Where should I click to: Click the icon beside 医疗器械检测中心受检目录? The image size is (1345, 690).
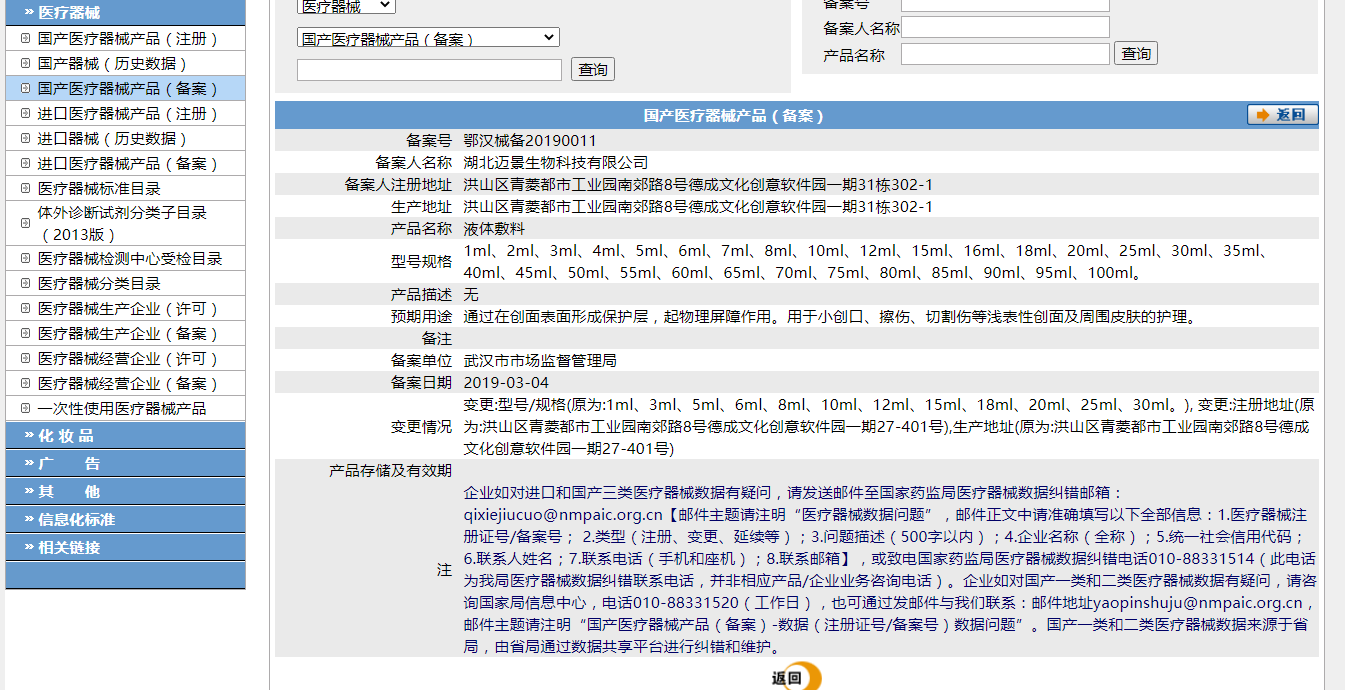coord(24,259)
